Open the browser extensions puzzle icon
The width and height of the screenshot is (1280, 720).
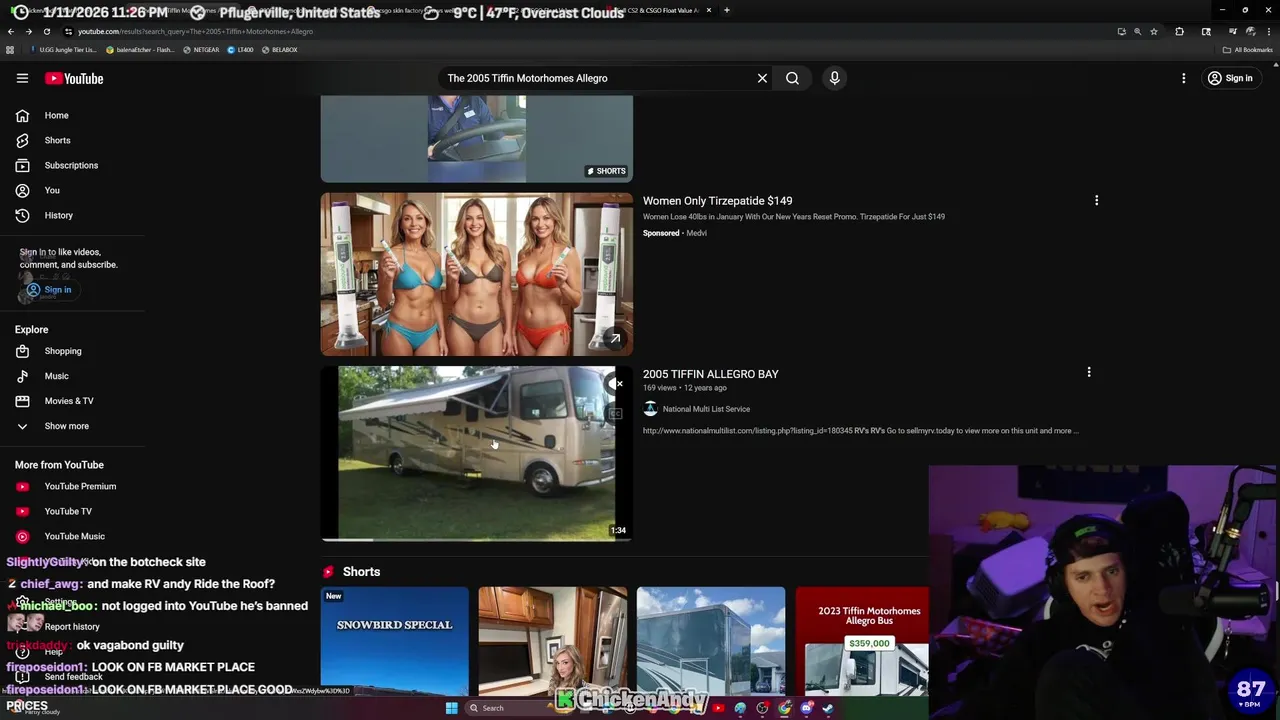[1179, 31]
